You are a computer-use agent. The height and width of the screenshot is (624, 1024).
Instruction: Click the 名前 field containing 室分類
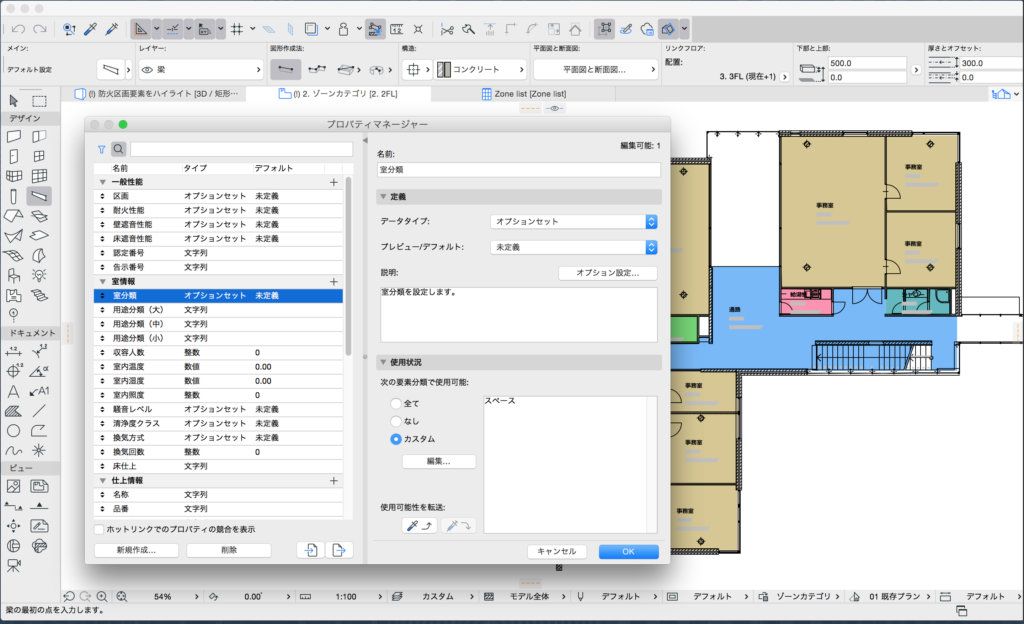point(519,170)
